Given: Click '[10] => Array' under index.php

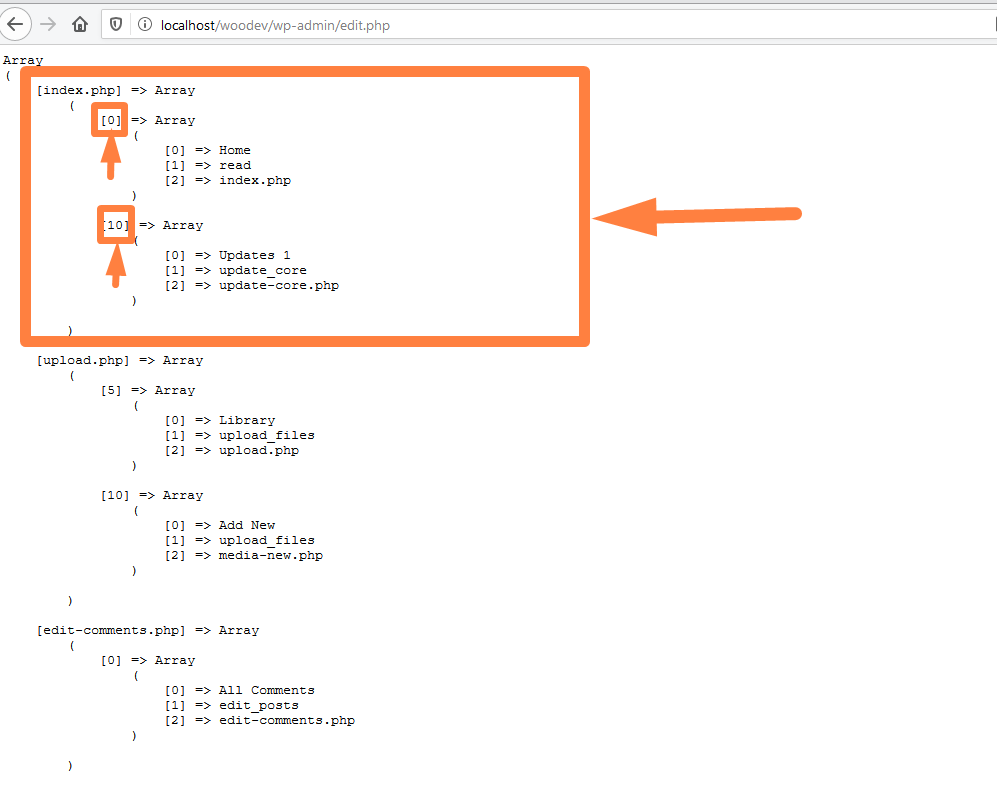Looking at the screenshot, I should (153, 225).
